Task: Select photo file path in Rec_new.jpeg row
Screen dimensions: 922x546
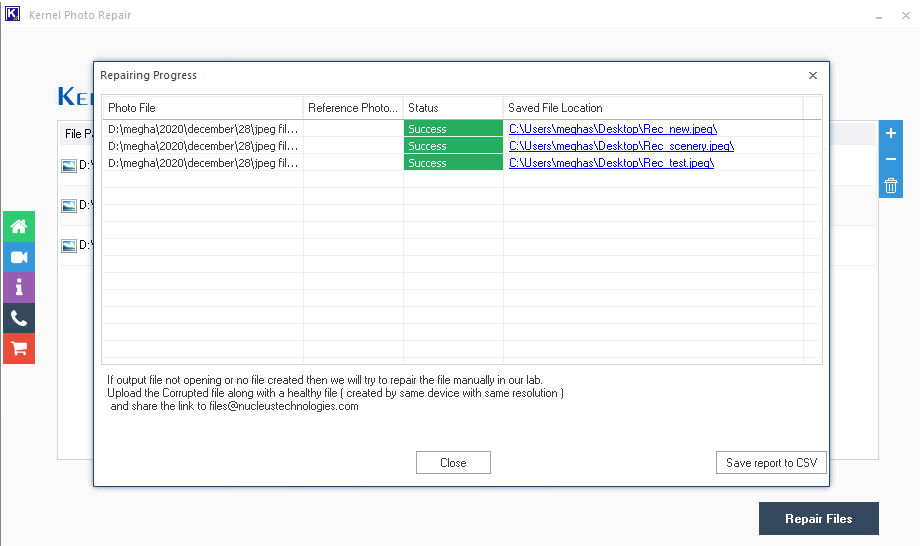Action: pos(203,129)
